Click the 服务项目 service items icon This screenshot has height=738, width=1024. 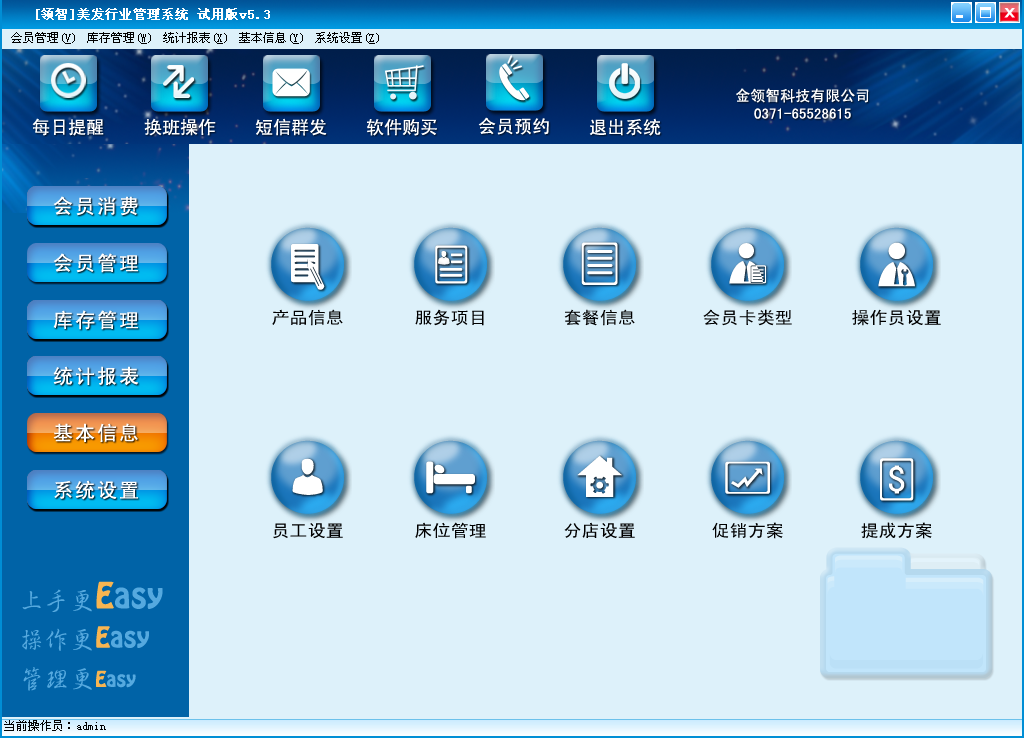tap(451, 266)
